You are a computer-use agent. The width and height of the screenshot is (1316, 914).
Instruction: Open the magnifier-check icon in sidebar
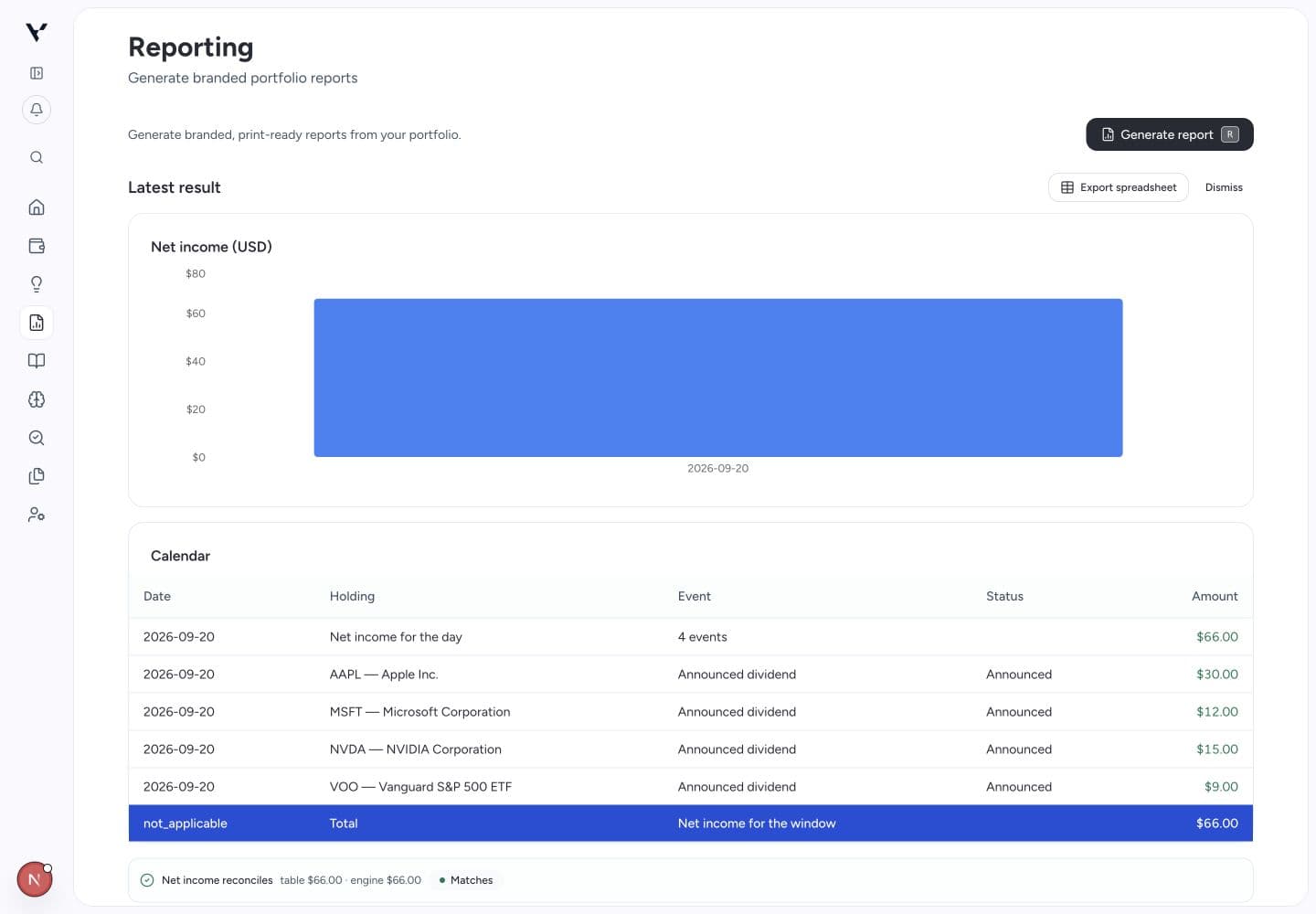[37, 438]
